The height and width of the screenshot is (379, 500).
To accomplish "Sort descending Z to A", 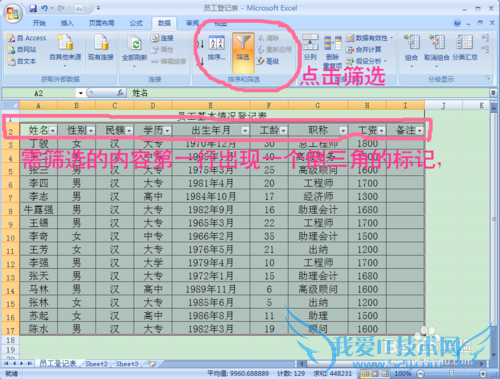I will 200,61.
